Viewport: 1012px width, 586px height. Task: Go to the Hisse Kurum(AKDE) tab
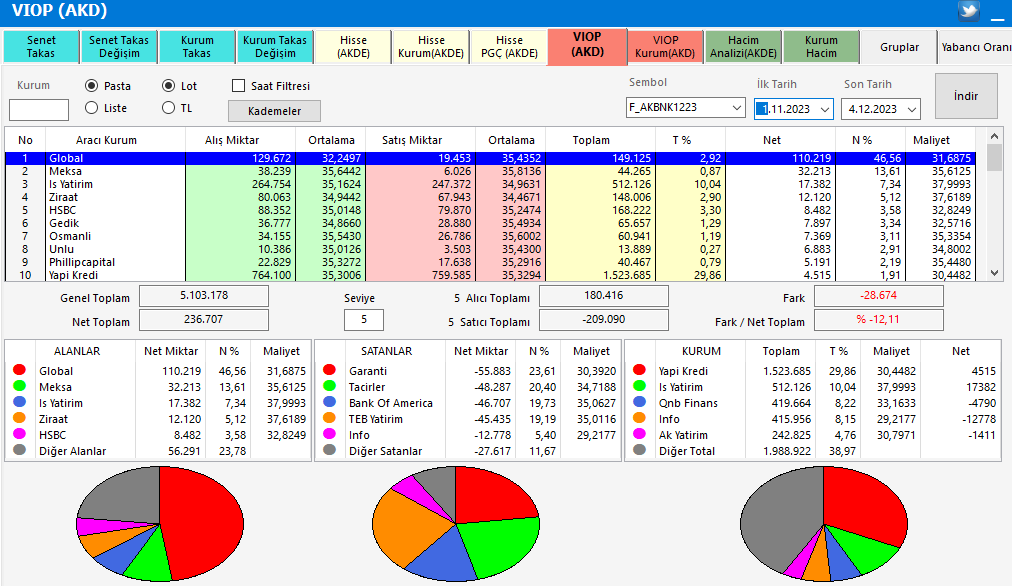pyautogui.click(x=431, y=46)
